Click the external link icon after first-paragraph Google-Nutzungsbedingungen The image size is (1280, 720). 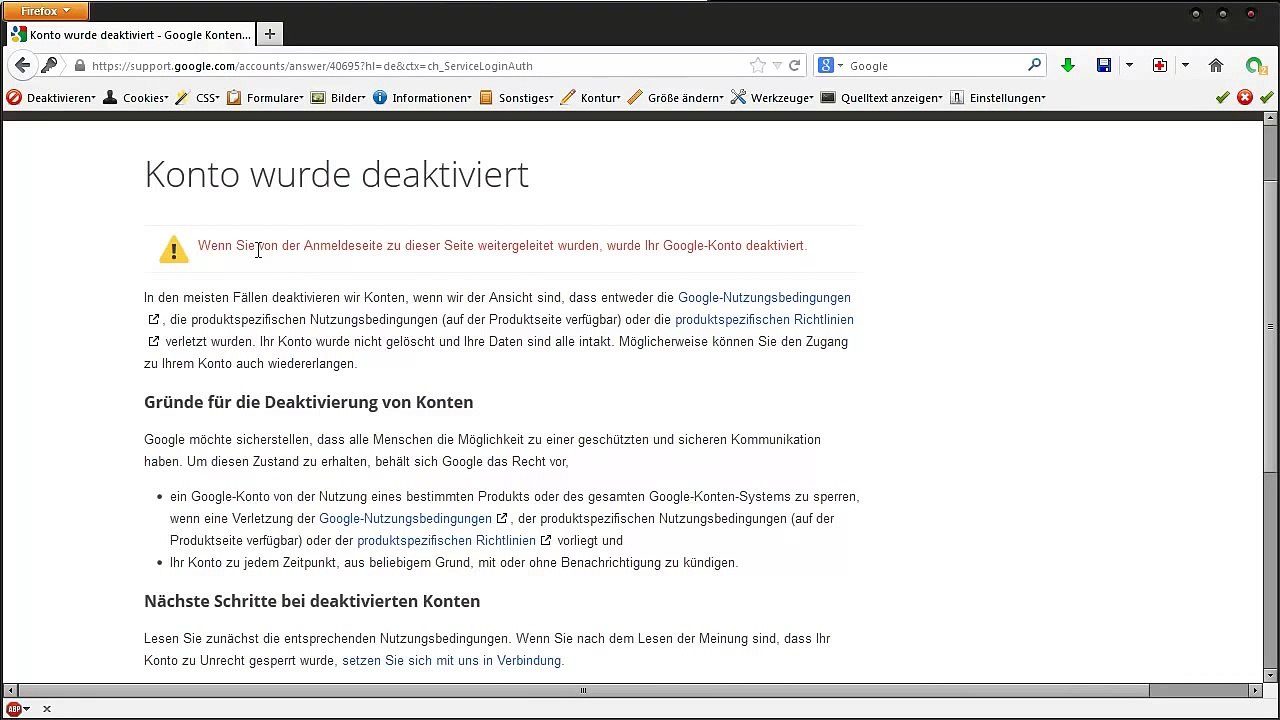pyautogui.click(x=153, y=320)
